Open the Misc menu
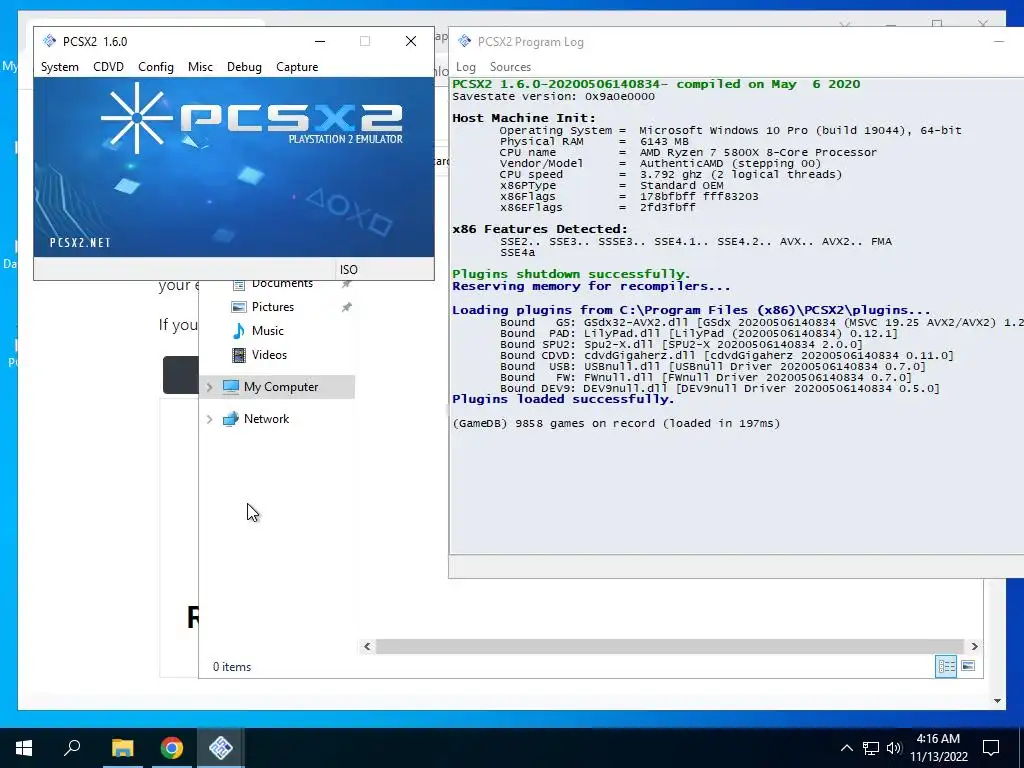The width and height of the screenshot is (1024, 768). click(x=200, y=67)
